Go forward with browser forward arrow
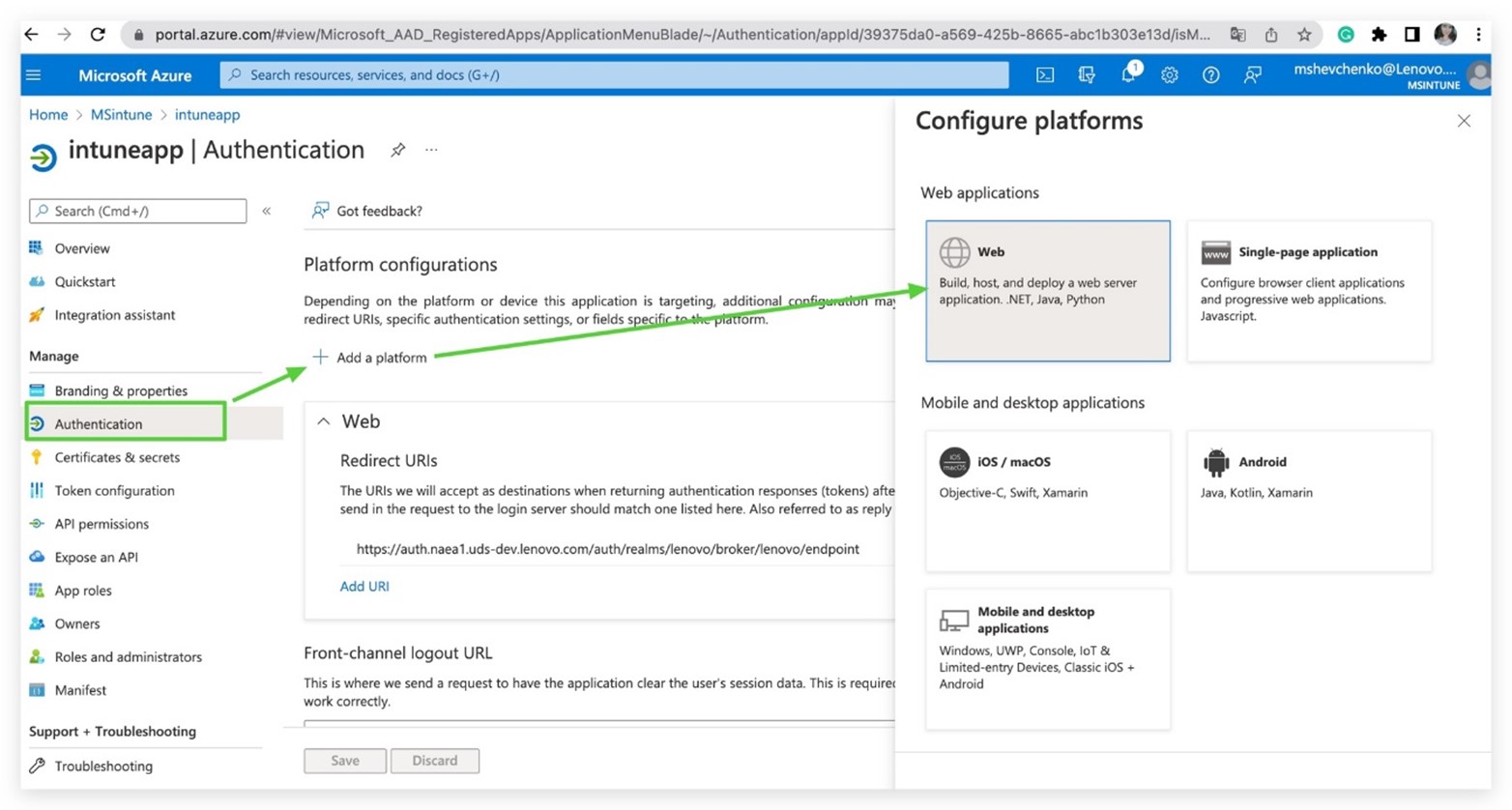1512x810 pixels. pos(65,34)
